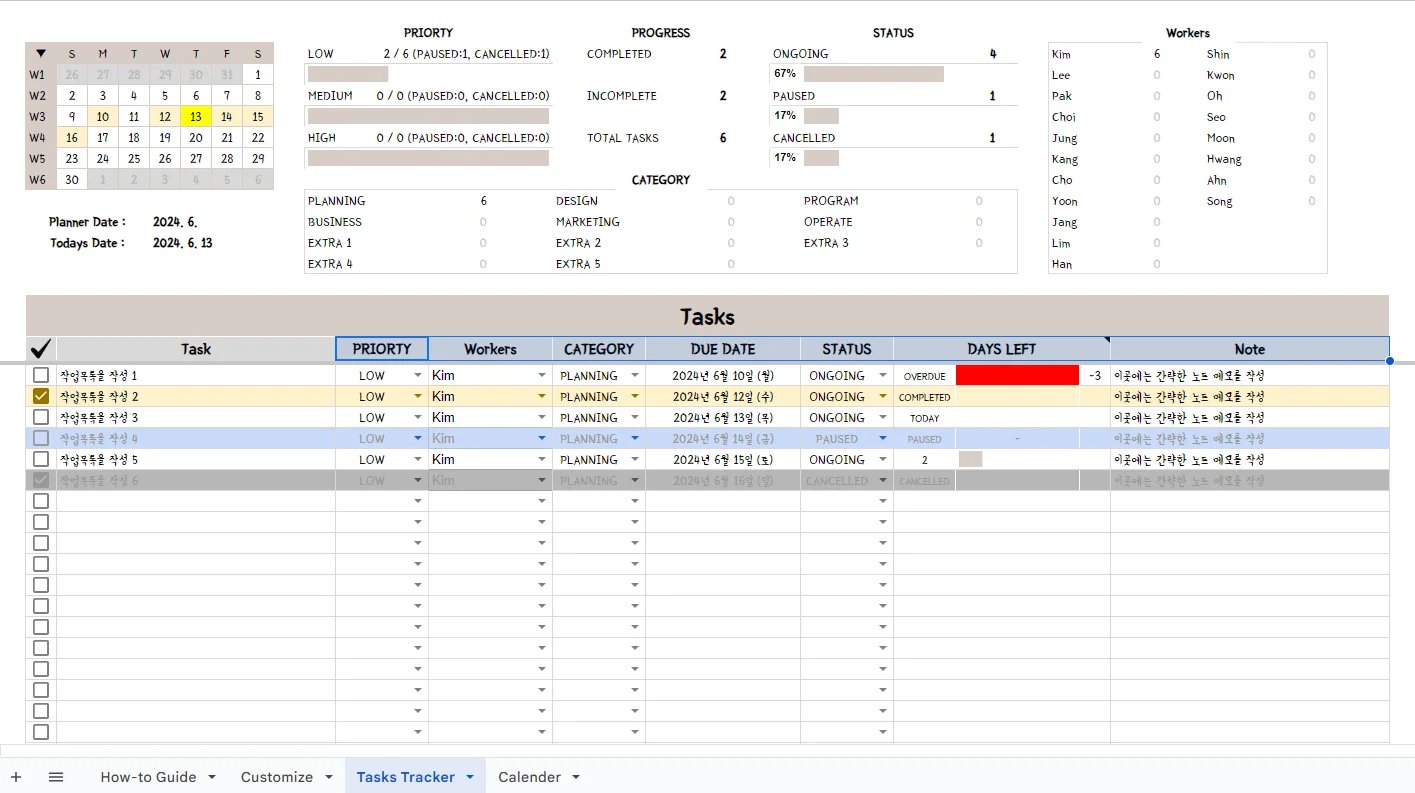Click the red OVERDUE bar on task 1

click(x=1017, y=375)
